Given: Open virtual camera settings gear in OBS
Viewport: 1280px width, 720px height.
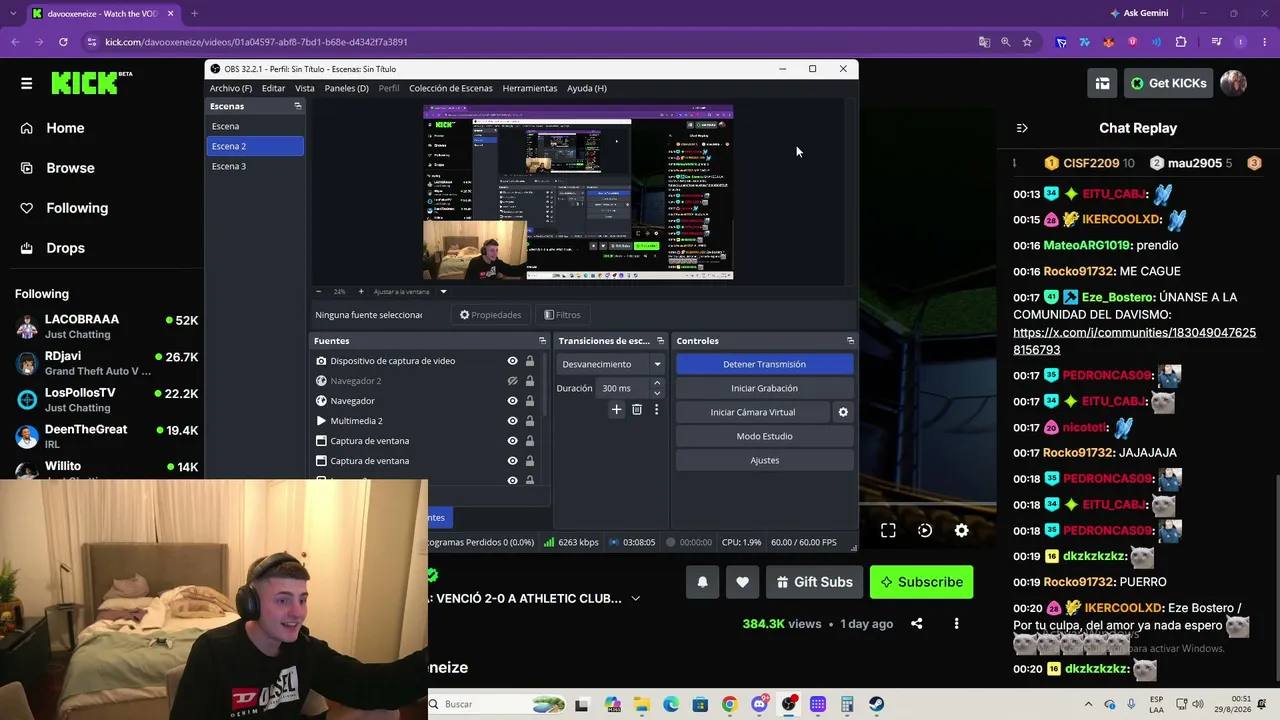Looking at the screenshot, I should [843, 412].
